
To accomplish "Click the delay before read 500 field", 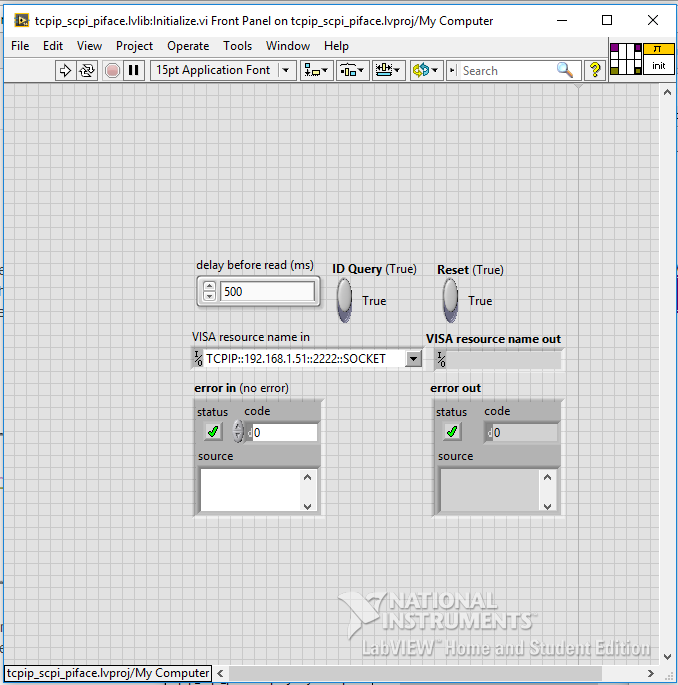I will 267,291.
